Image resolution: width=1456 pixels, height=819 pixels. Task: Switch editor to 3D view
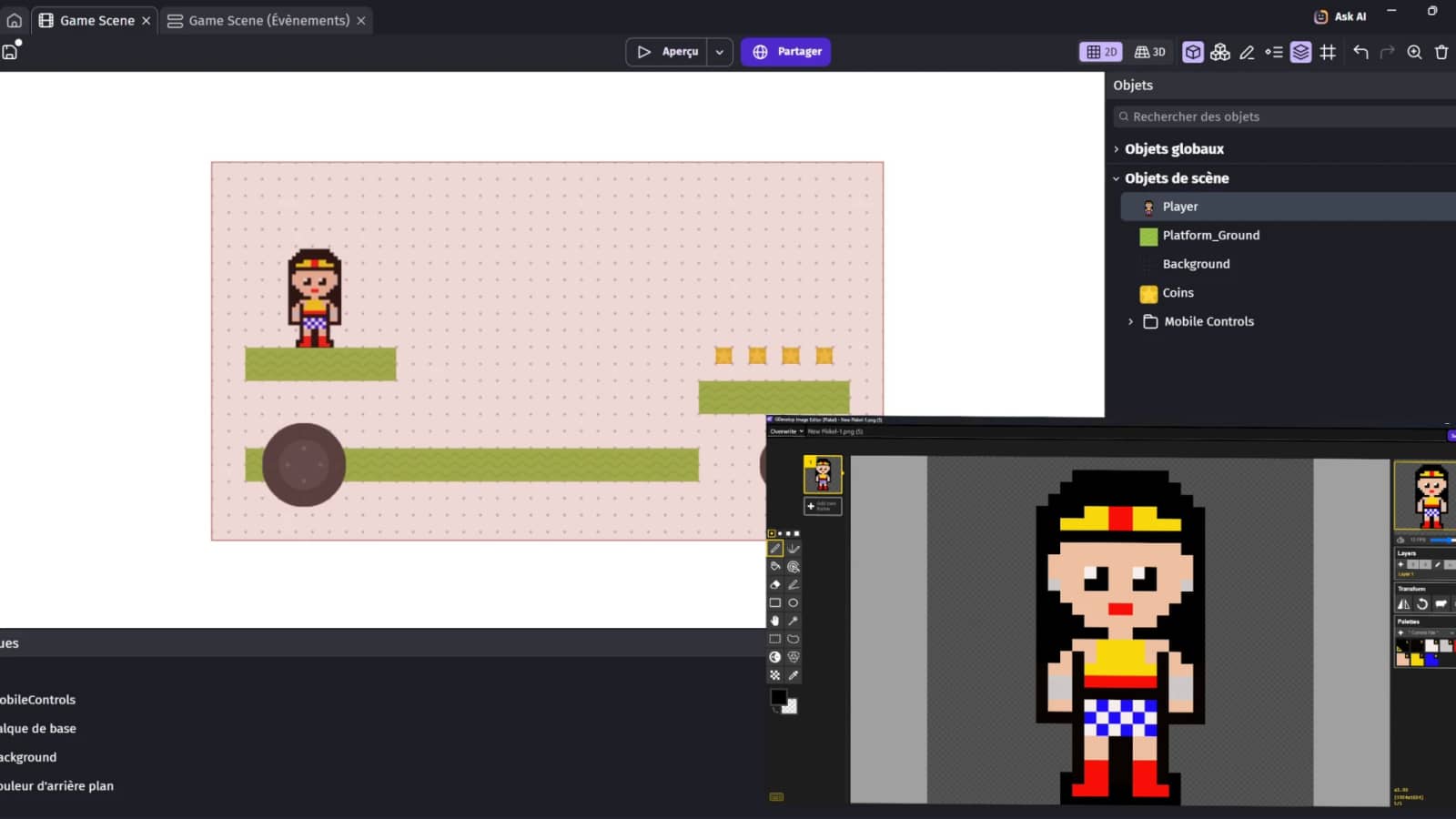[x=1149, y=52]
